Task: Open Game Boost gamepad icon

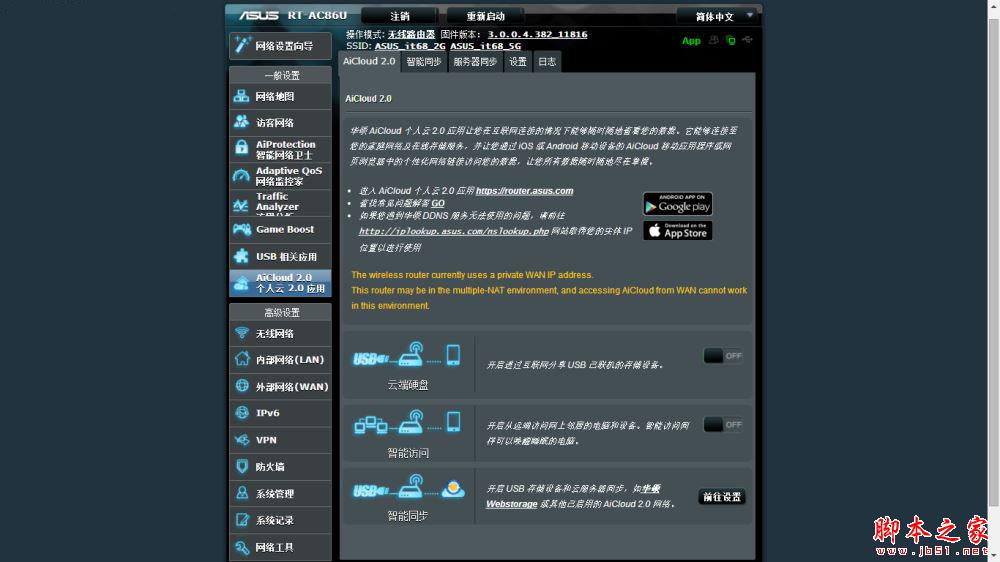Action: [242, 229]
